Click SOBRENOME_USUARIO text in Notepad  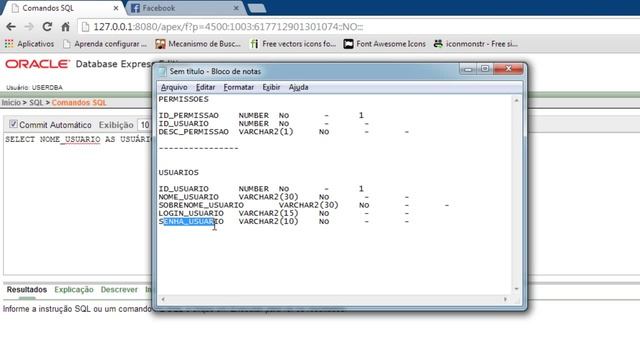coord(201,205)
